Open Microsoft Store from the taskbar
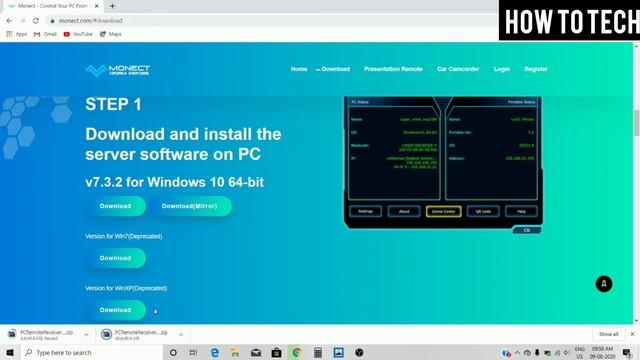The image size is (640, 360). (276, 352)
